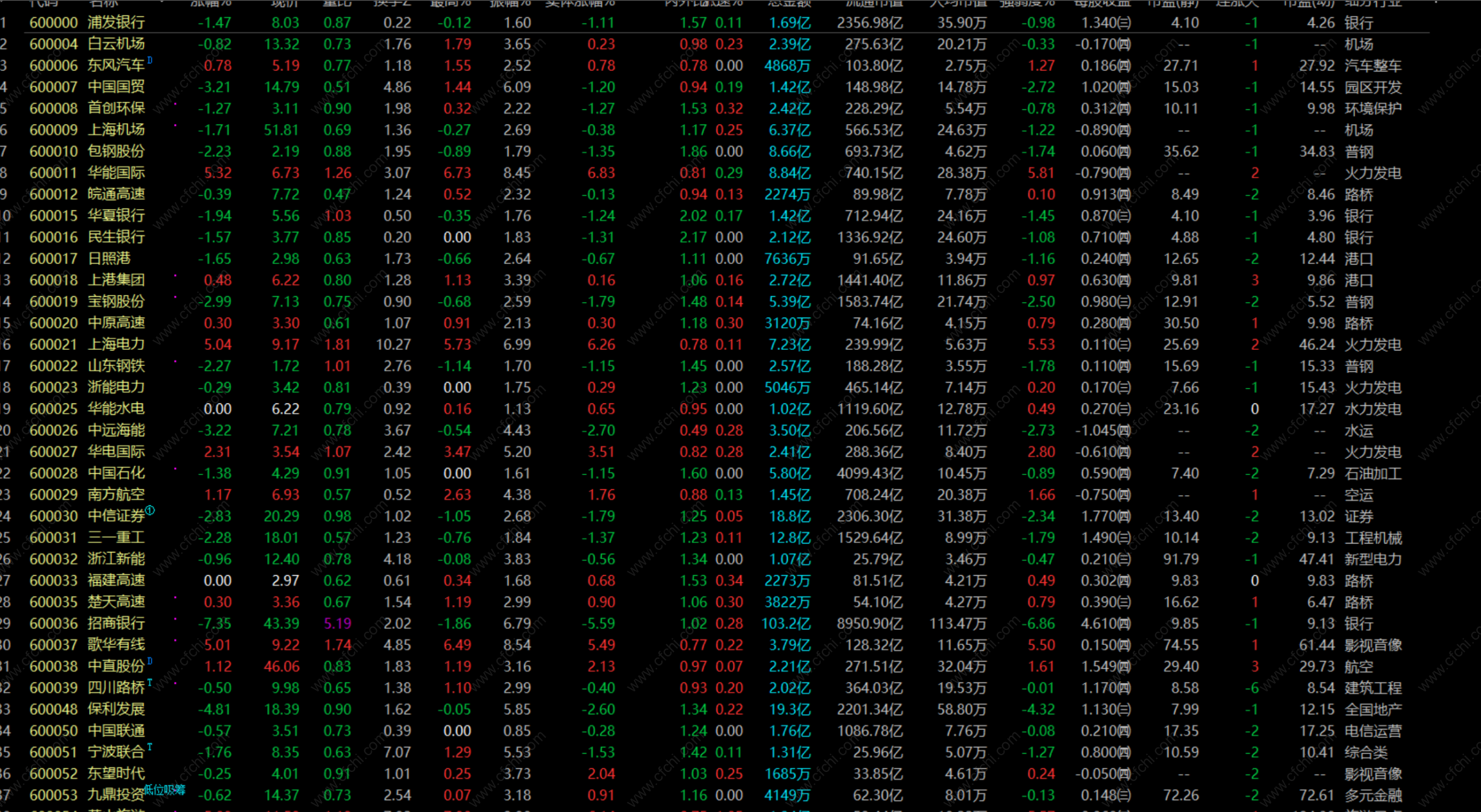Click 三一重工's industry 工程机械
Screen dimensions: 1481x812
pos(1372,538)
